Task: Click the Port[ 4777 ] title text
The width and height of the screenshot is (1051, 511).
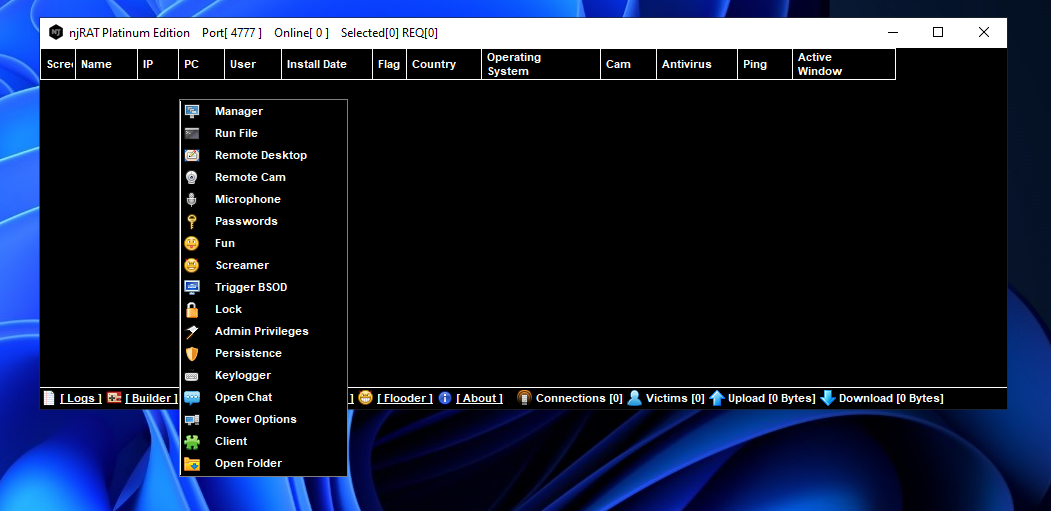Action: pyautogui.click(x=232, y=33)
